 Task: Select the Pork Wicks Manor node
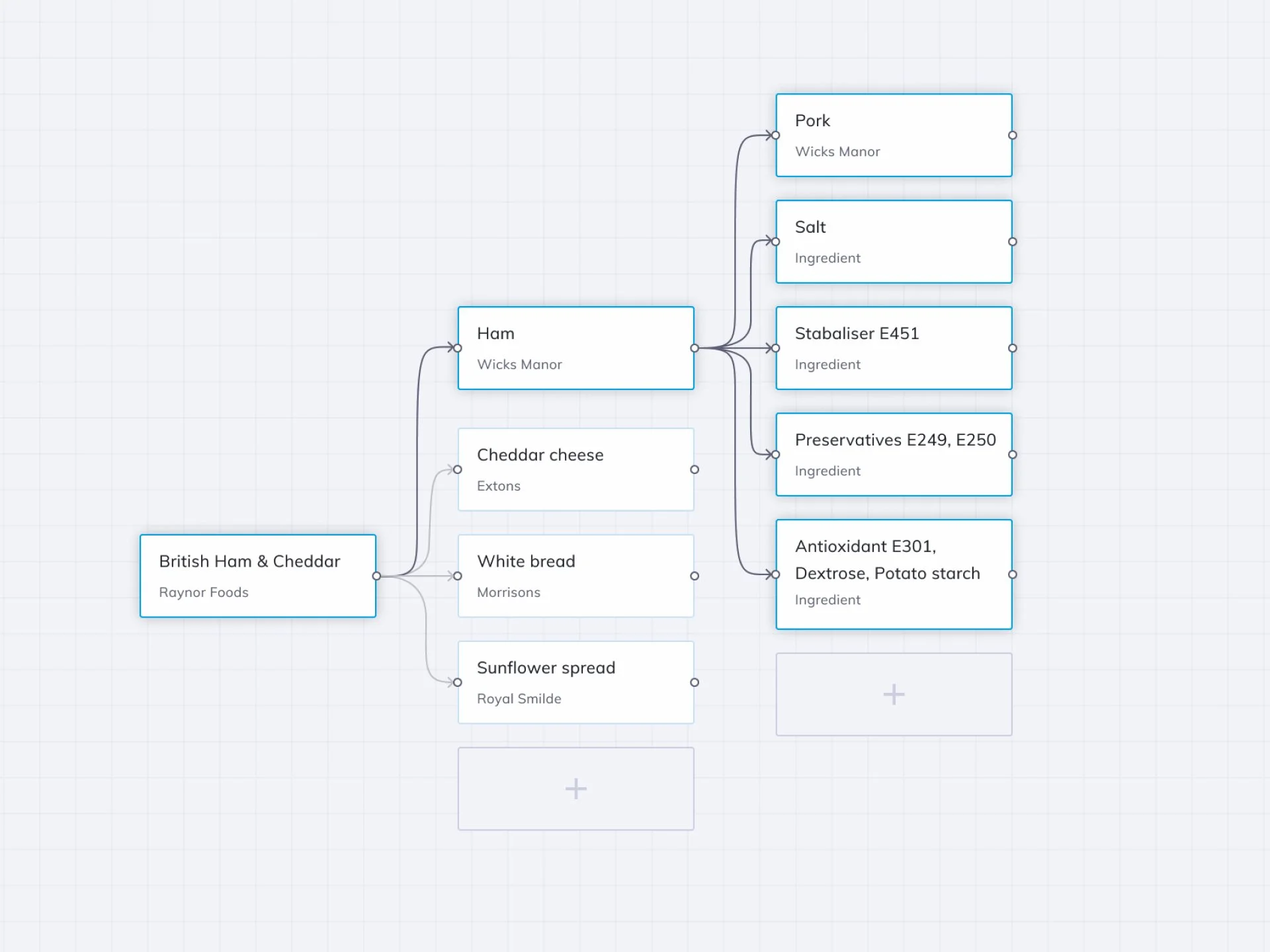pyautogui.click(x=894, y=136)
